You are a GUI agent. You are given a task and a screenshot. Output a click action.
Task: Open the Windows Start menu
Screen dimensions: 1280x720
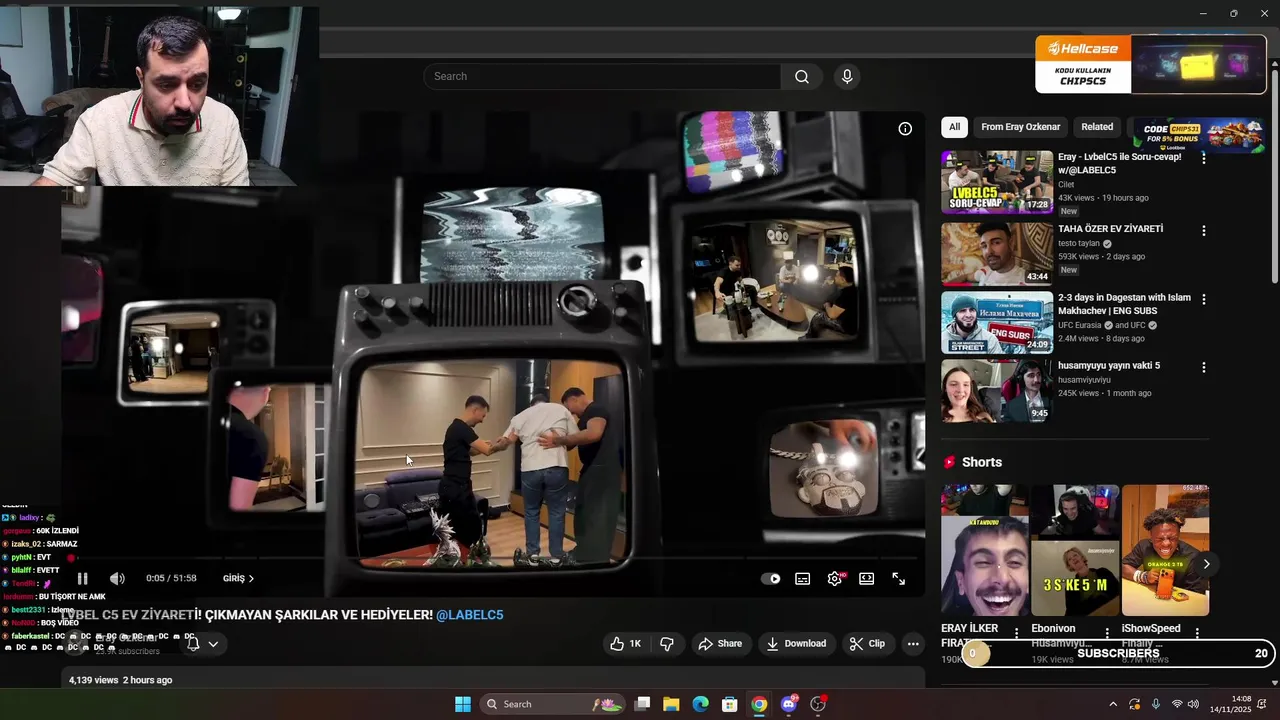(x=463, y=704)
